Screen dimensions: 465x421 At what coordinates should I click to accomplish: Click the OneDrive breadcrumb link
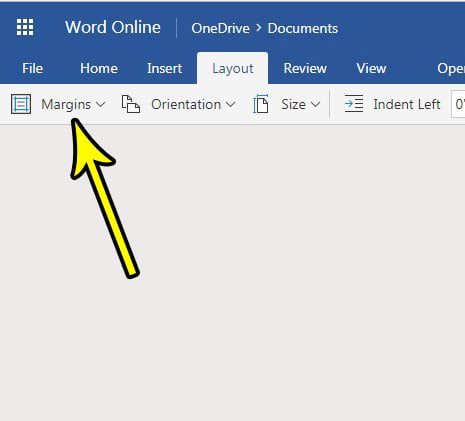click(x=220, y=28)
